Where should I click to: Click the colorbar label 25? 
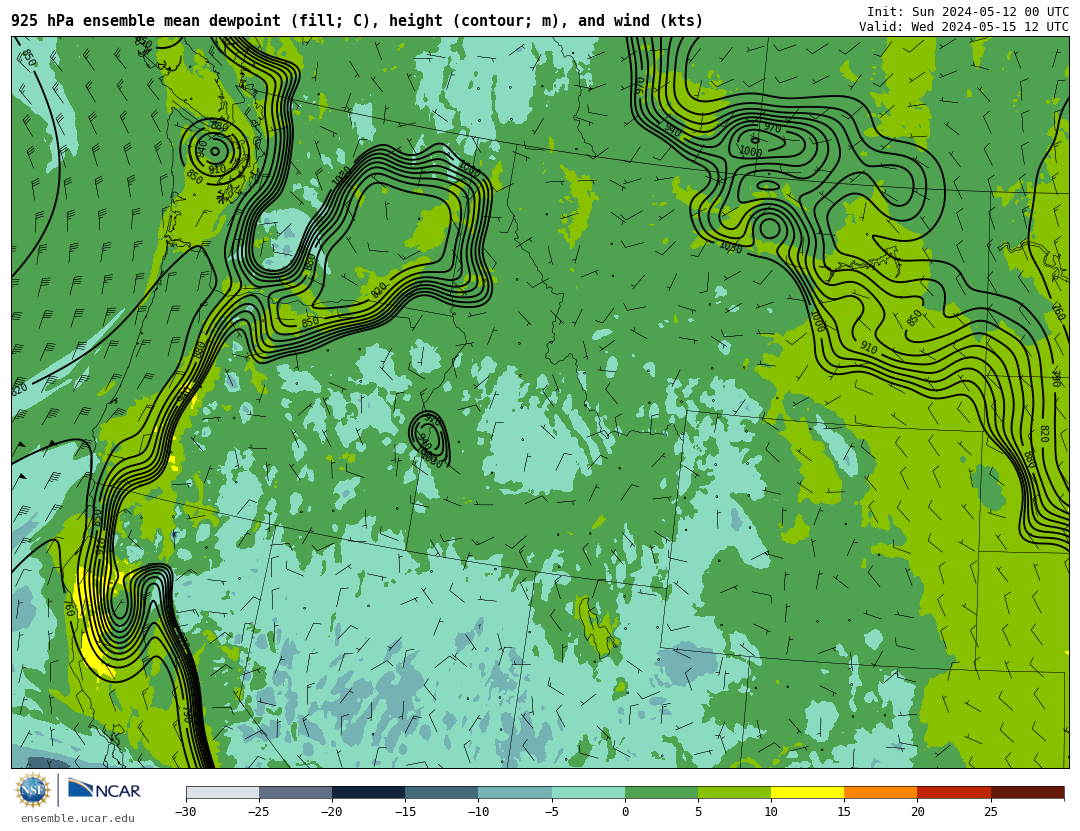click(x=990, y=812)
